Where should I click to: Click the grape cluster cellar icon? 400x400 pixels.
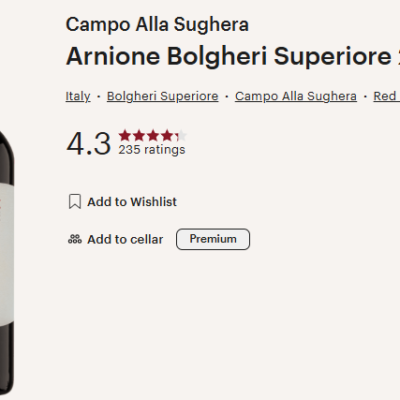pos(75,239)
